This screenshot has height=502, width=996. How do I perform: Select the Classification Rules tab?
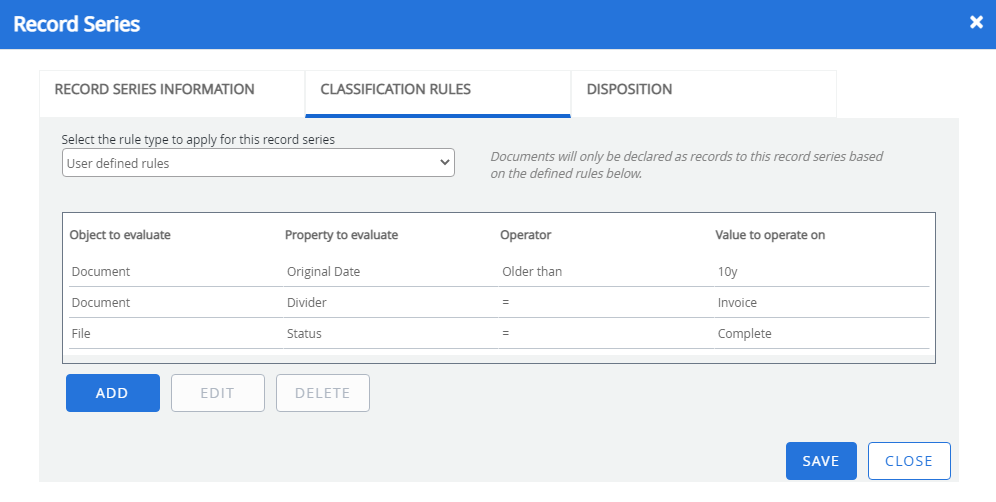click(x=395, y=90)
